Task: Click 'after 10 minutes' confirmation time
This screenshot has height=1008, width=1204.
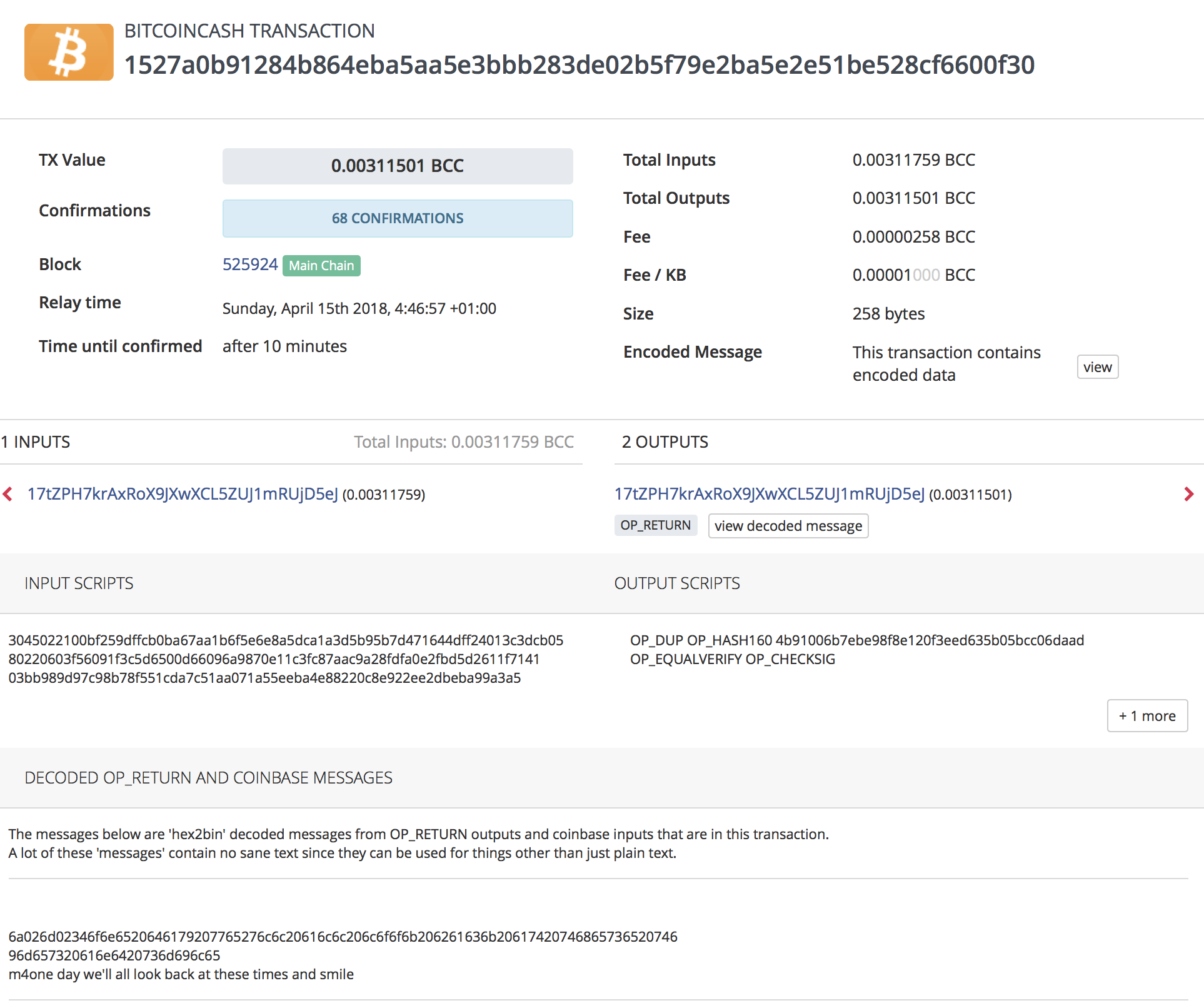Action: click(x=284, y=346)
